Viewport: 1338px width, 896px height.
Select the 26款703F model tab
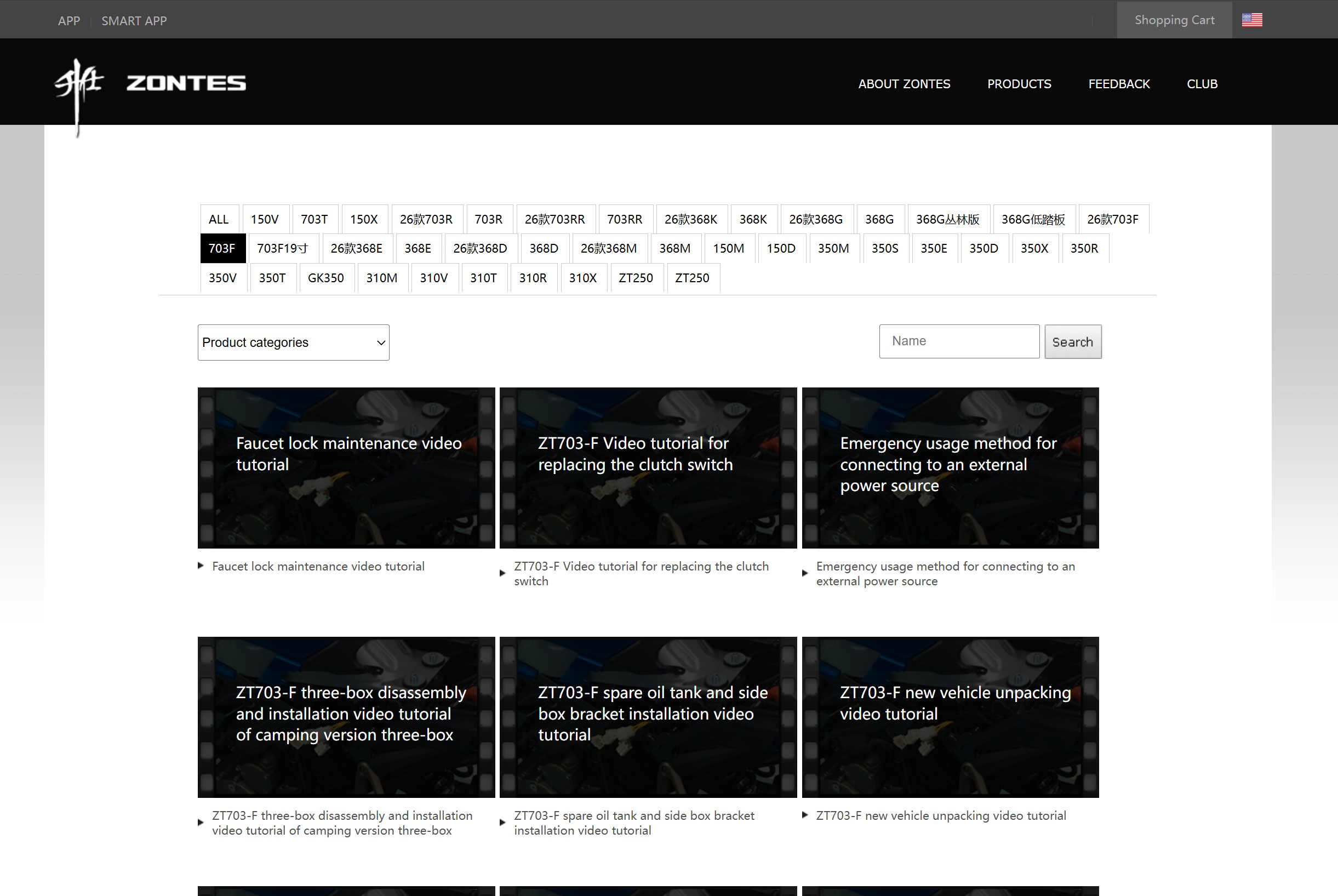[1113, 219]
